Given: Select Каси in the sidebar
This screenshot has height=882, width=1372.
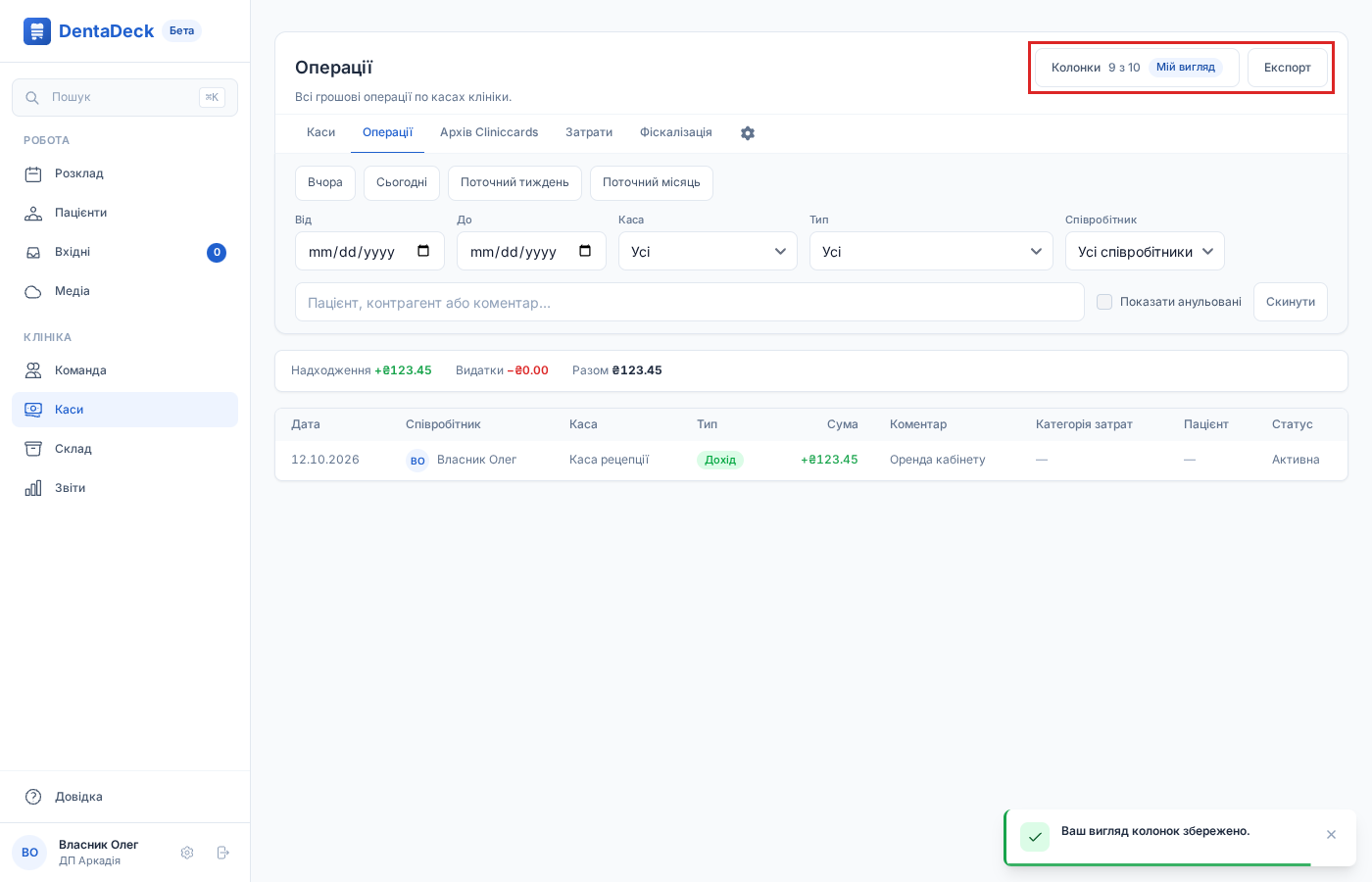Looking at the screenshot, I should coord(124,410).
